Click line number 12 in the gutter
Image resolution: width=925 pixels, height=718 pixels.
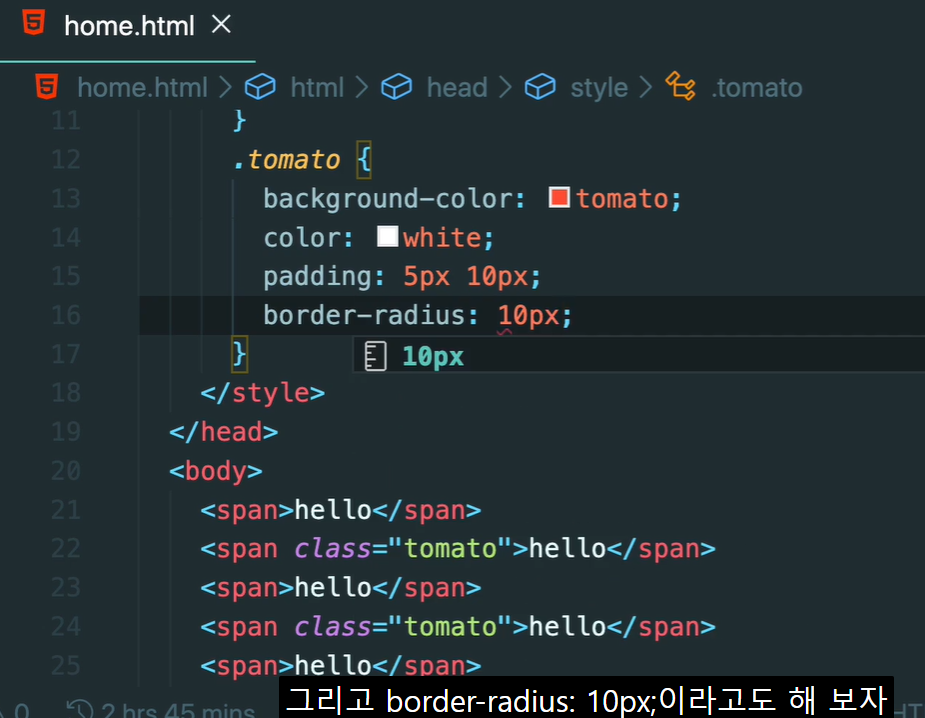65,159
